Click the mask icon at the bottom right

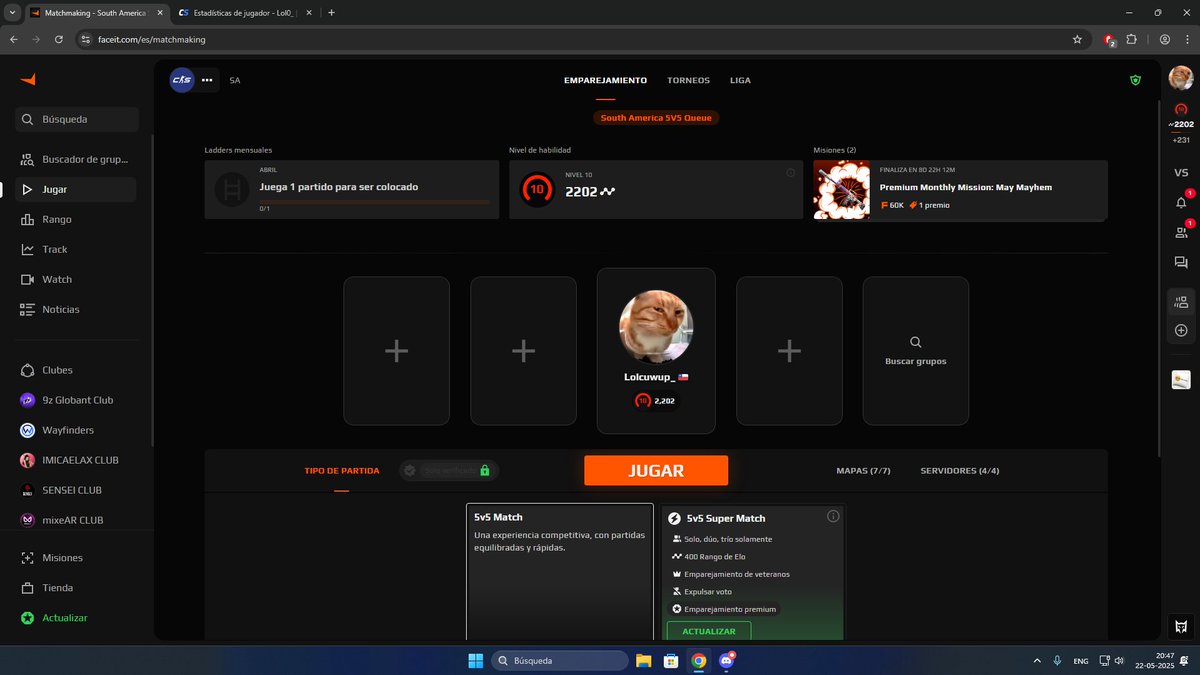1181,626
